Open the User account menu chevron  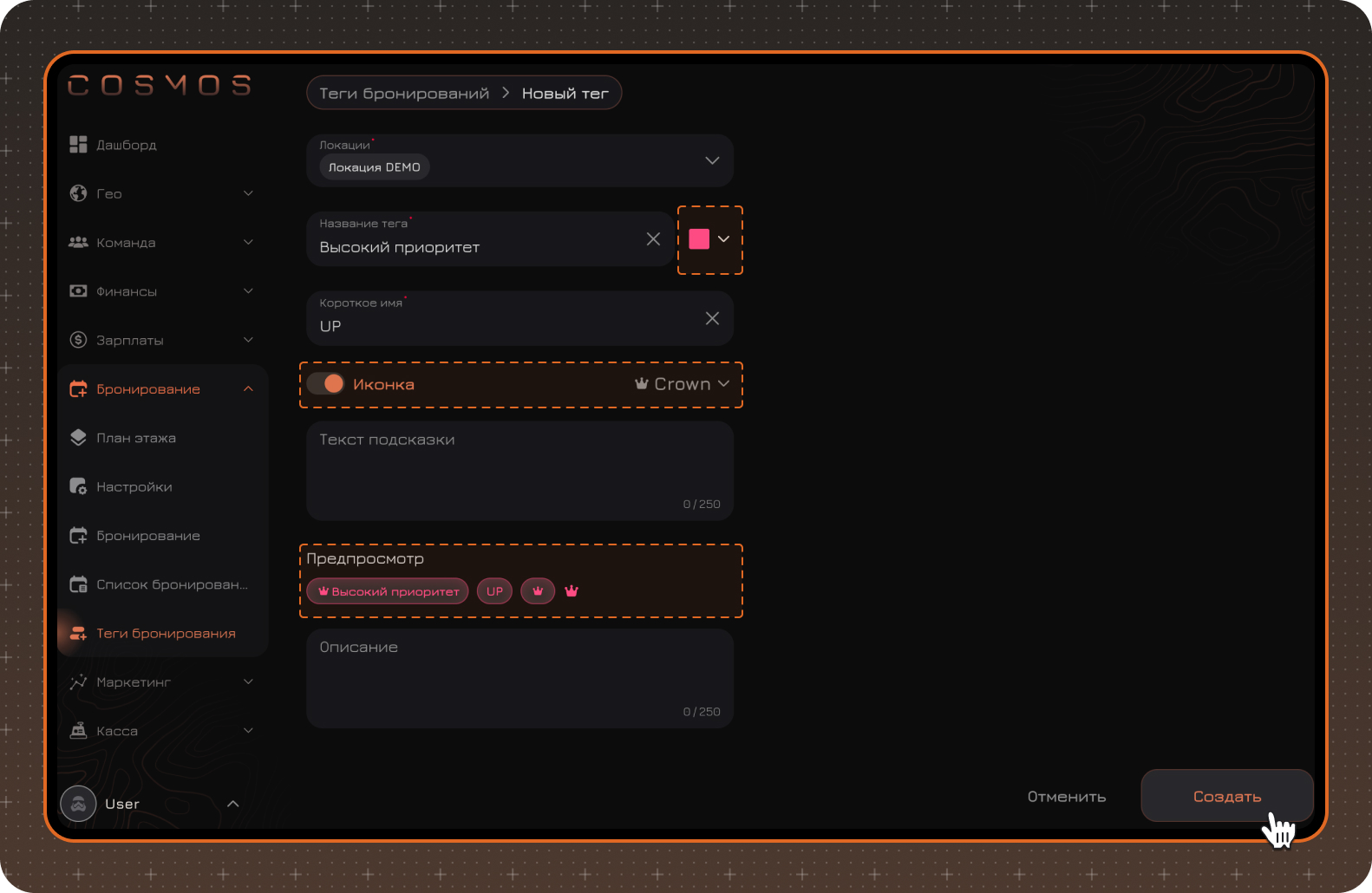[232, 804]
